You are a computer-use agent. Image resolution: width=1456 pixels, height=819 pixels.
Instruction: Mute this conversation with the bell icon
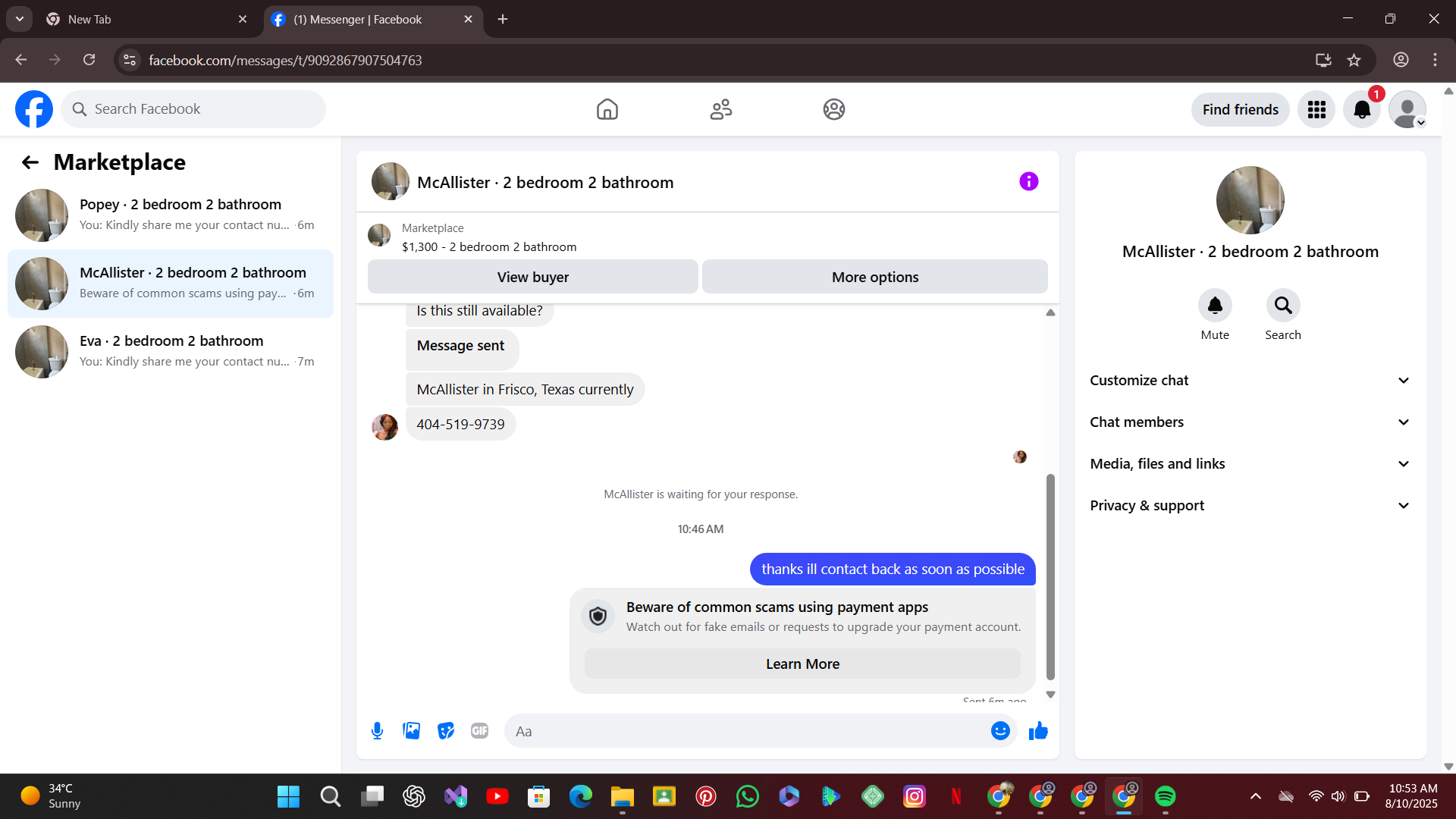[x=1215, y=306]
